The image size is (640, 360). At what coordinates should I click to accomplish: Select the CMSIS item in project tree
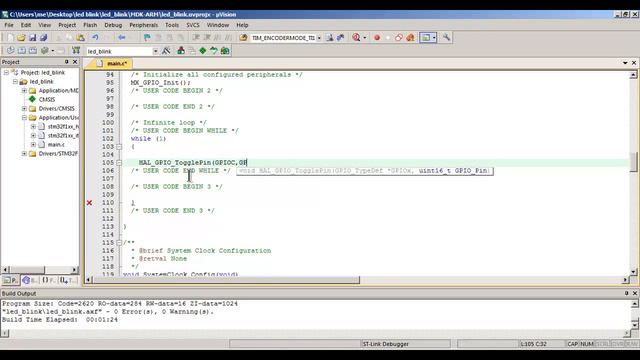(x=47, y=99)
